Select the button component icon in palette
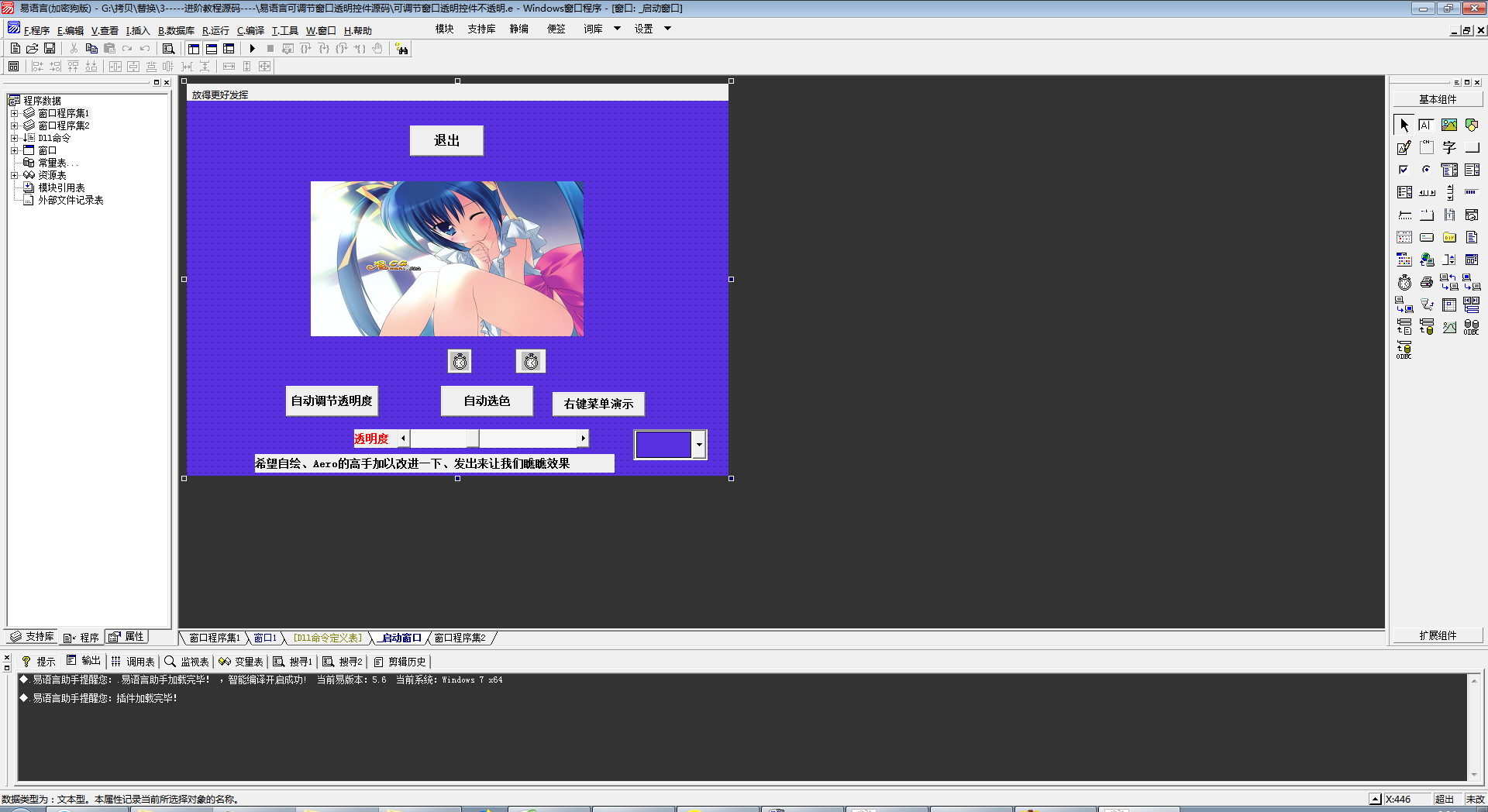This screenshot has height=812, width=1488. 1472,147
